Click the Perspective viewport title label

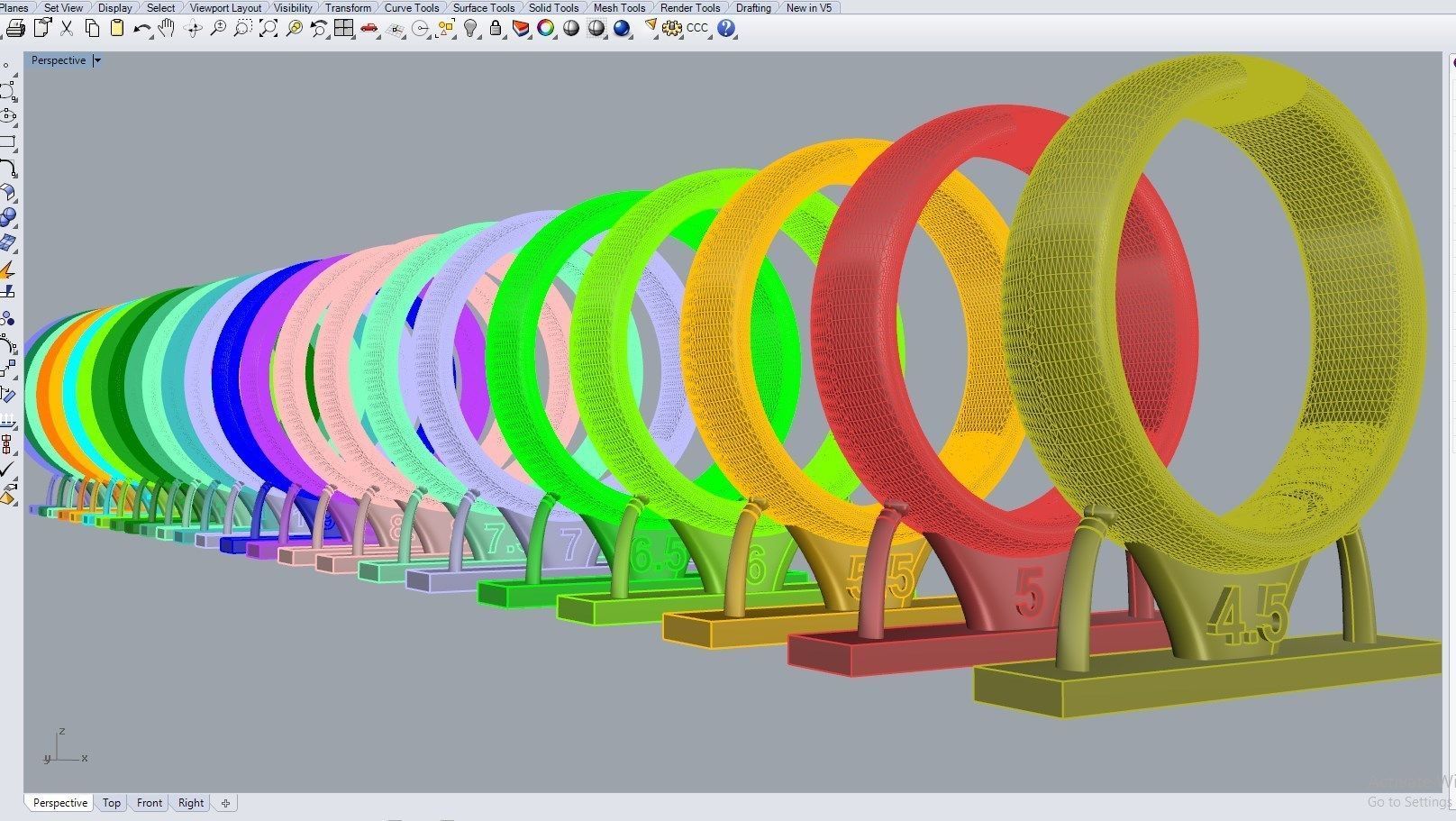[x=59, y=60]
